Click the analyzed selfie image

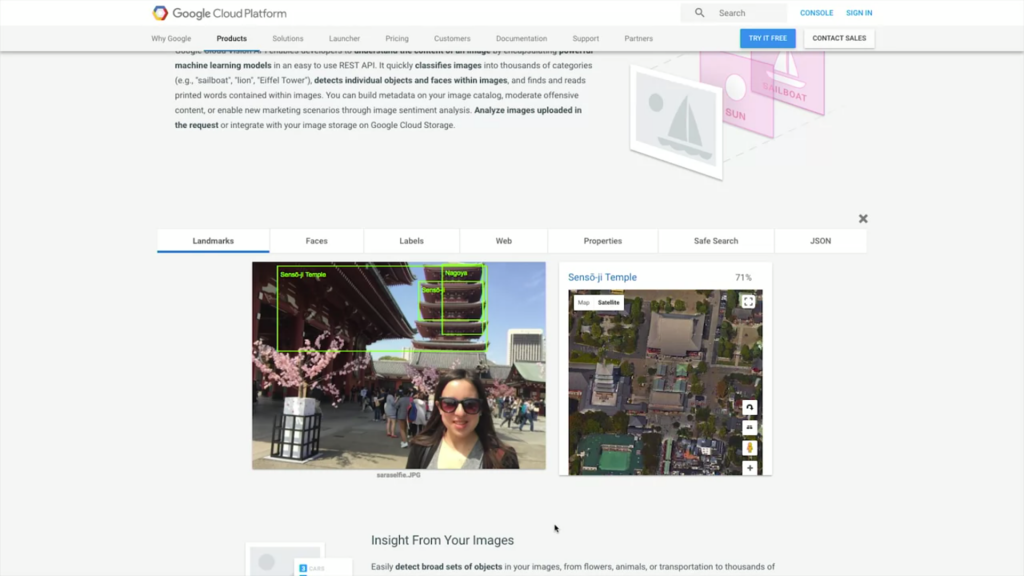pos(399,366)
